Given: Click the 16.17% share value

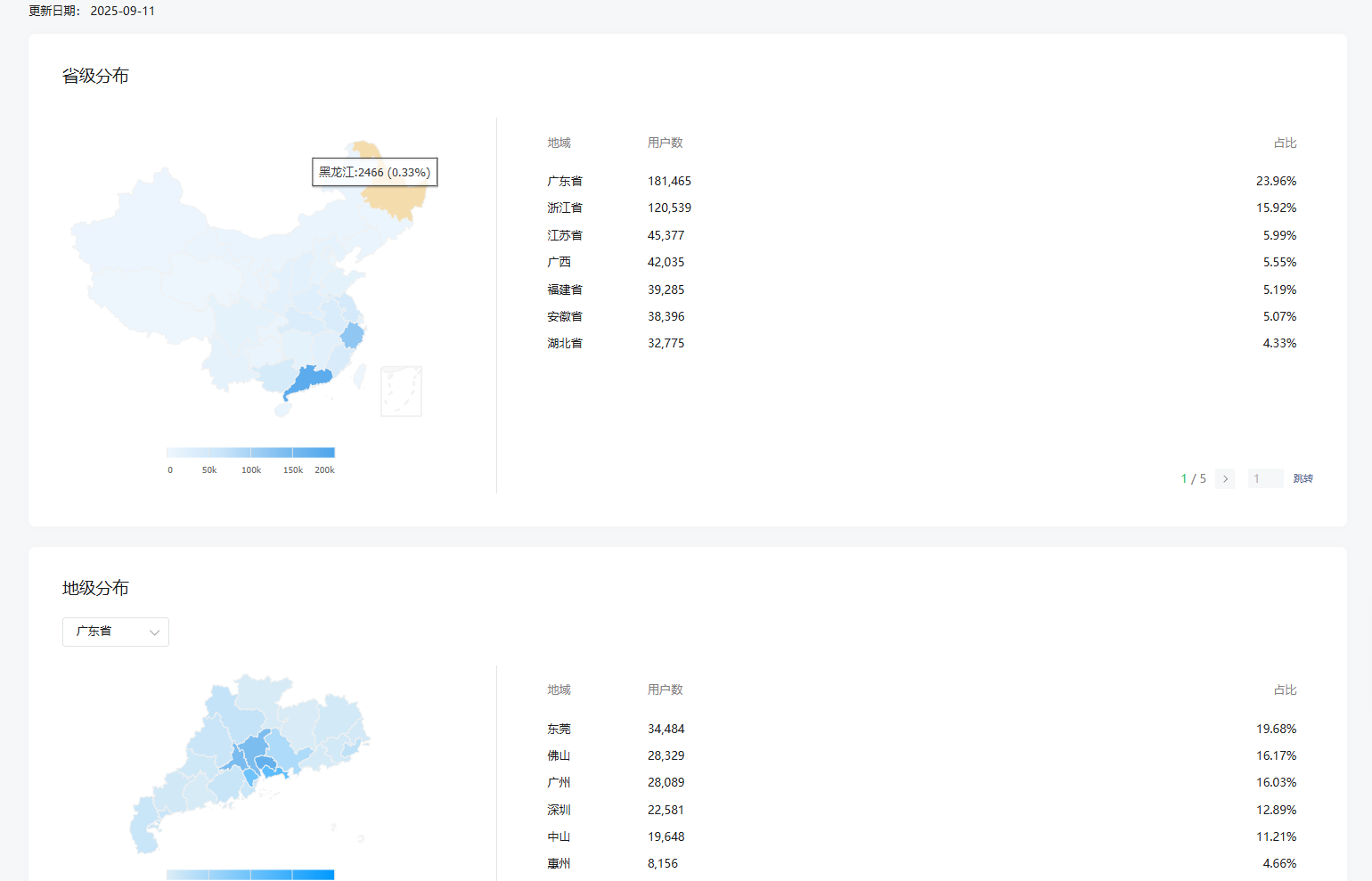Looking at the screenshot, I should [1276, 755].
